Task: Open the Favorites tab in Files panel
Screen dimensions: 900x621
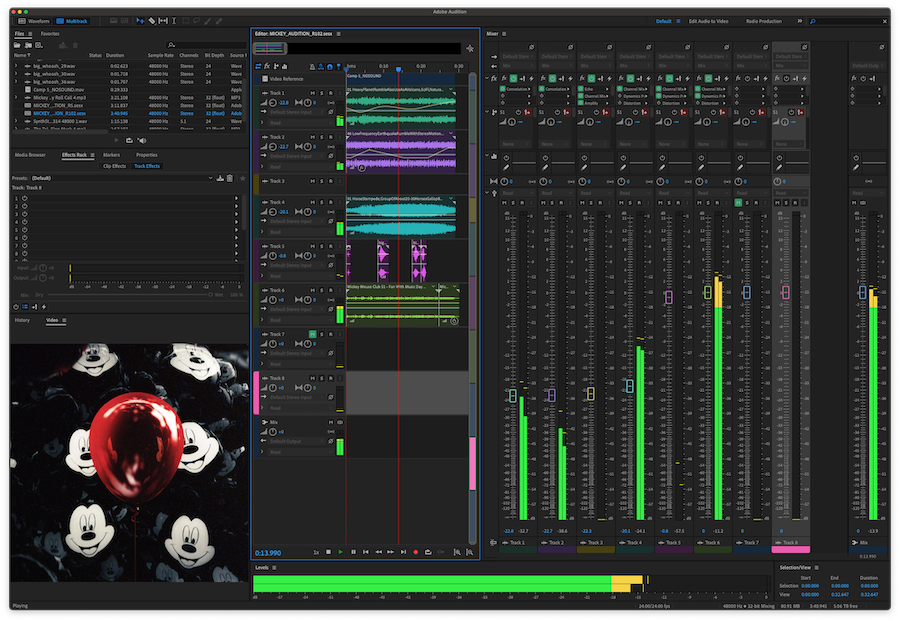Action: point(50,34)
